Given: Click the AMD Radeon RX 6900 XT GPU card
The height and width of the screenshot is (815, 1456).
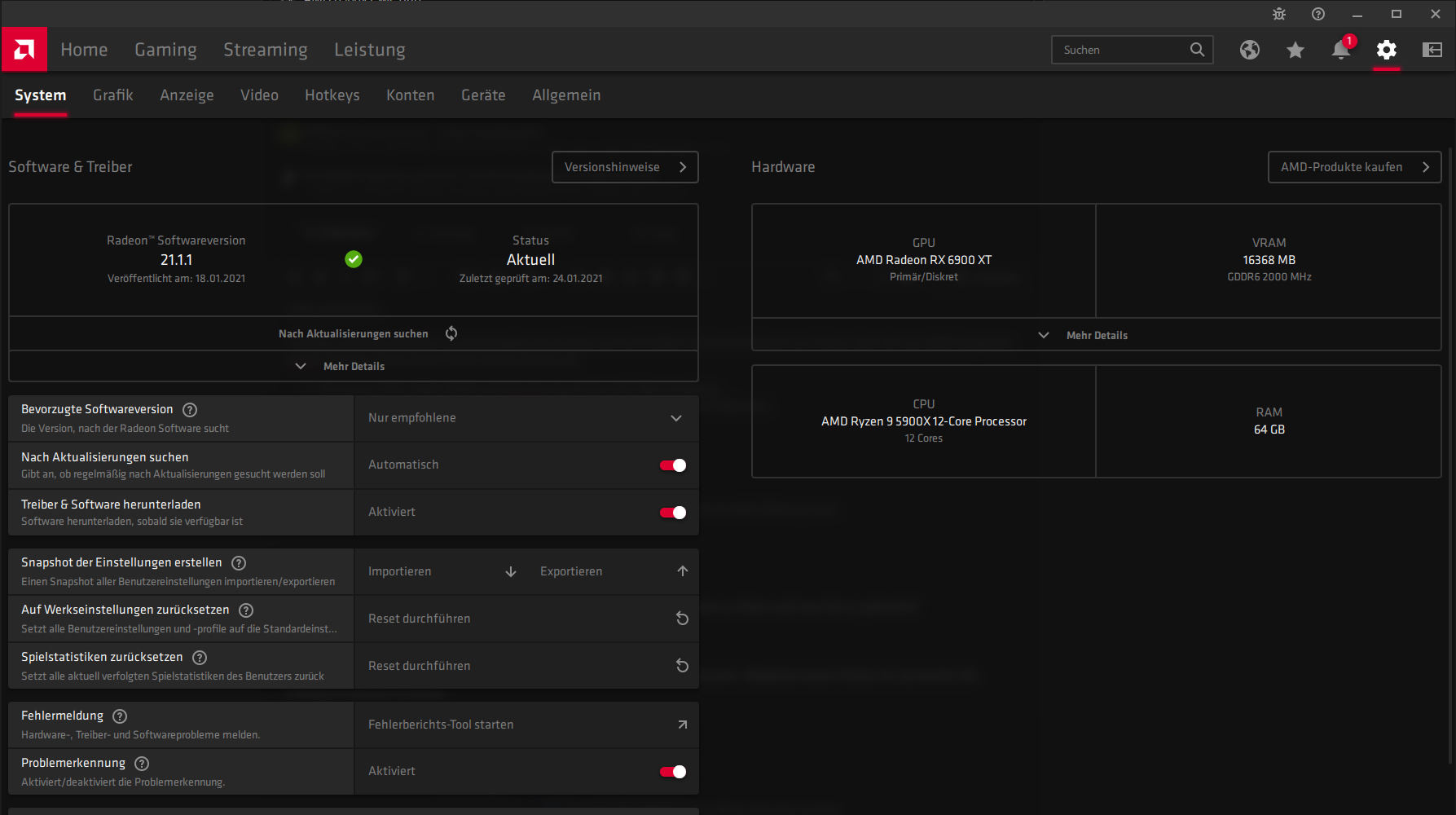Looking at the screenshot, I should (924, 261).
